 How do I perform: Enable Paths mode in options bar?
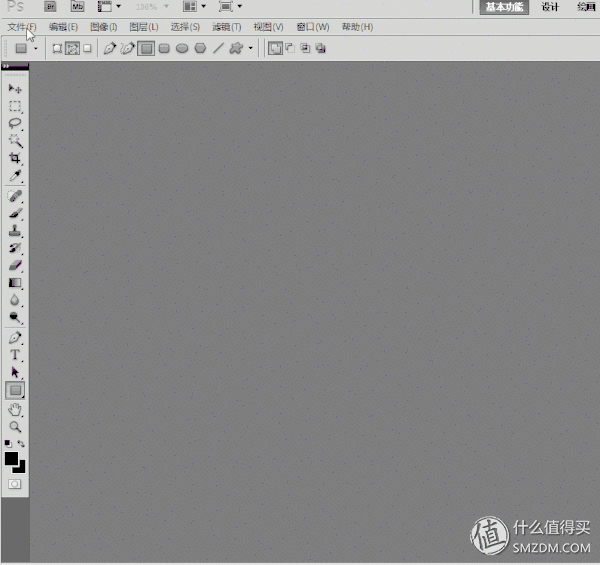[72, 49]
